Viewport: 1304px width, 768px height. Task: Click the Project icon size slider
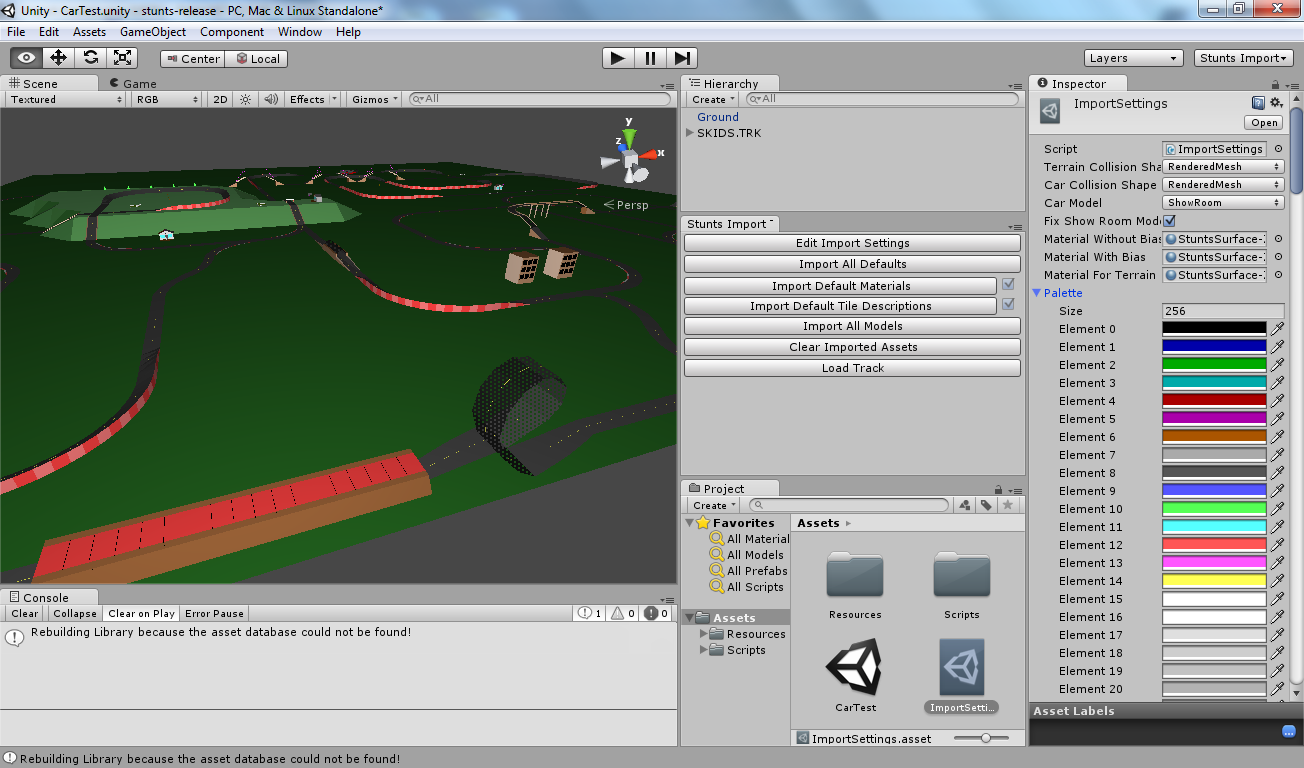pyautogui.click(x=981, y=738)
